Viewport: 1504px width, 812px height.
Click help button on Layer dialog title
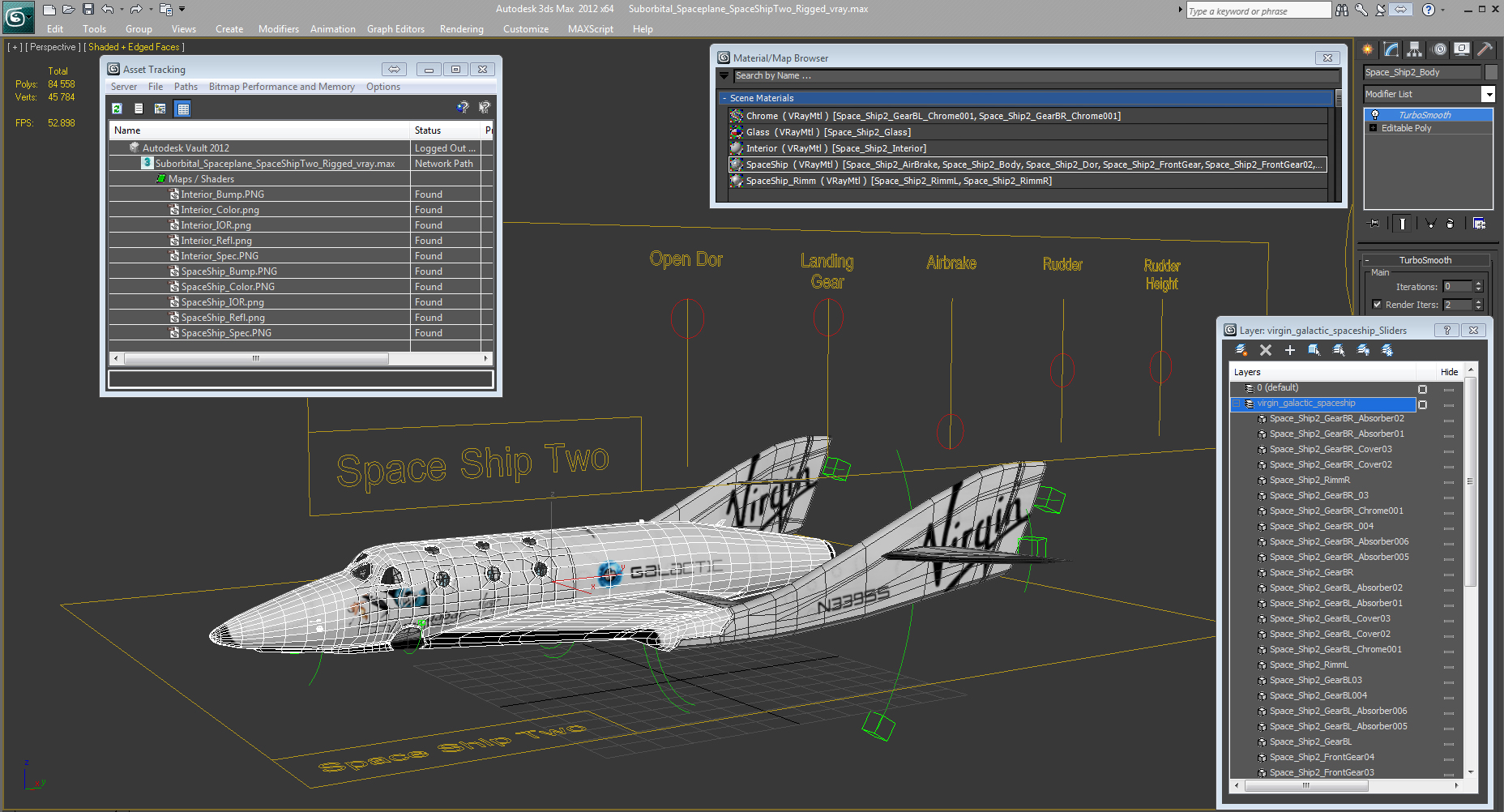click(1446, 331)
